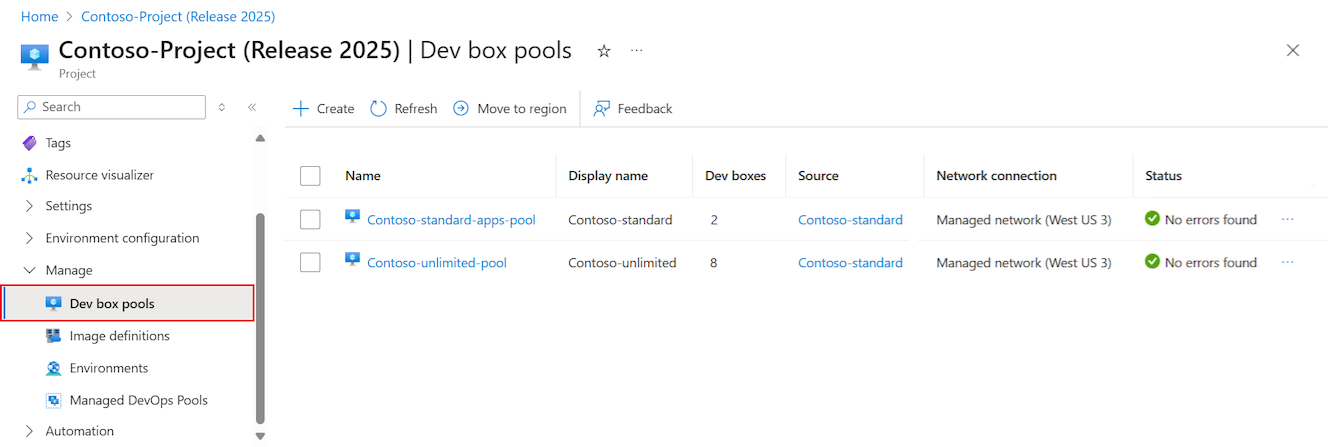Open Image definitions in sidebar
The image size is (1328, 447).
[x=119, y=336]
